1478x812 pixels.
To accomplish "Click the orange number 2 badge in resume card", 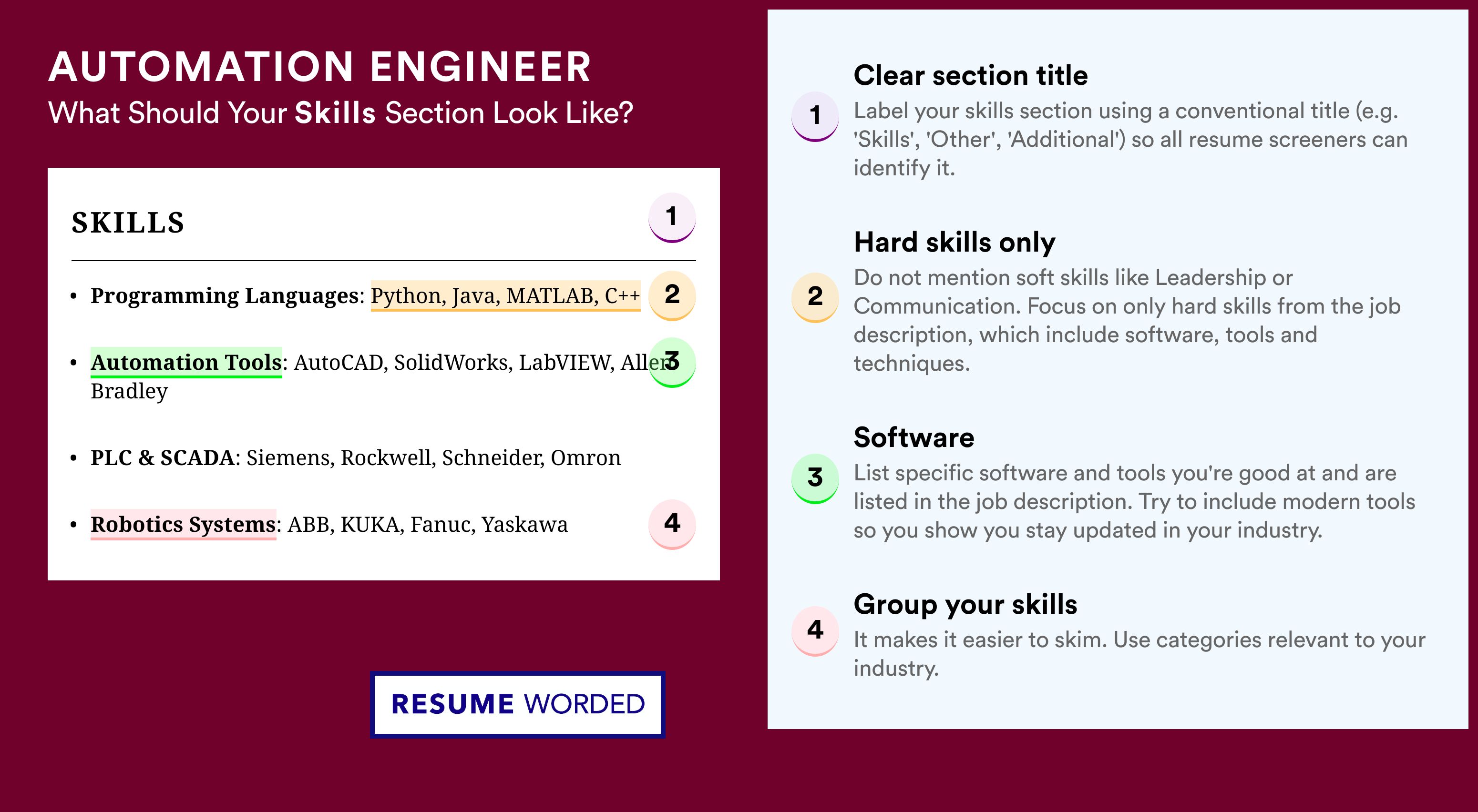I will (x=672, y=295).
